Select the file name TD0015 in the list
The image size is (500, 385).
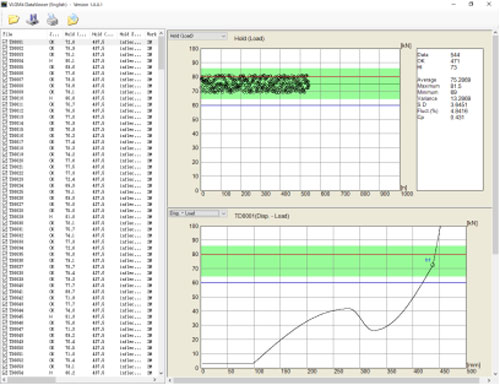tap(16, 129)
